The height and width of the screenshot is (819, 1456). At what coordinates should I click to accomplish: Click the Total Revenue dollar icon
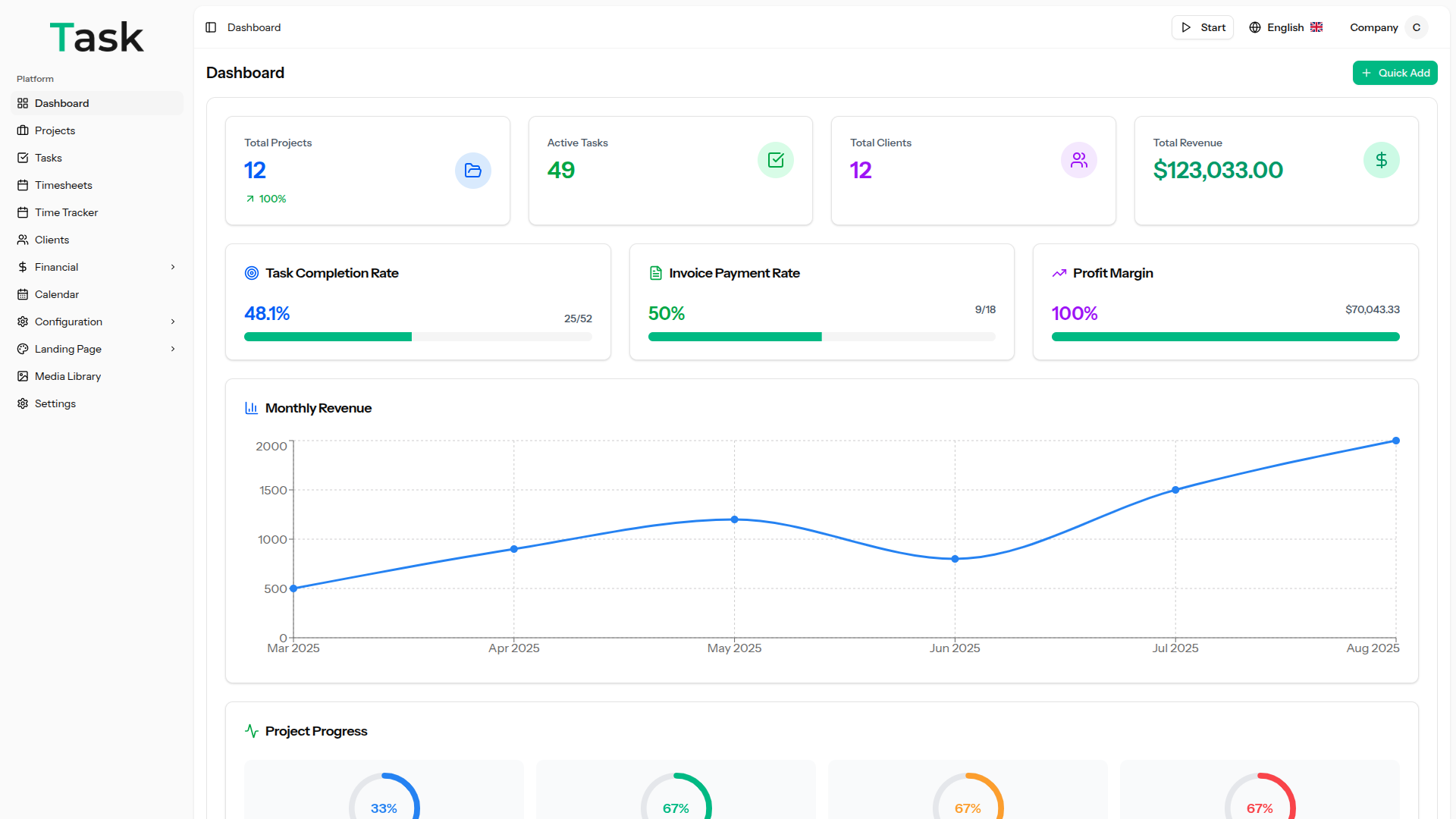pos(1381,160)
